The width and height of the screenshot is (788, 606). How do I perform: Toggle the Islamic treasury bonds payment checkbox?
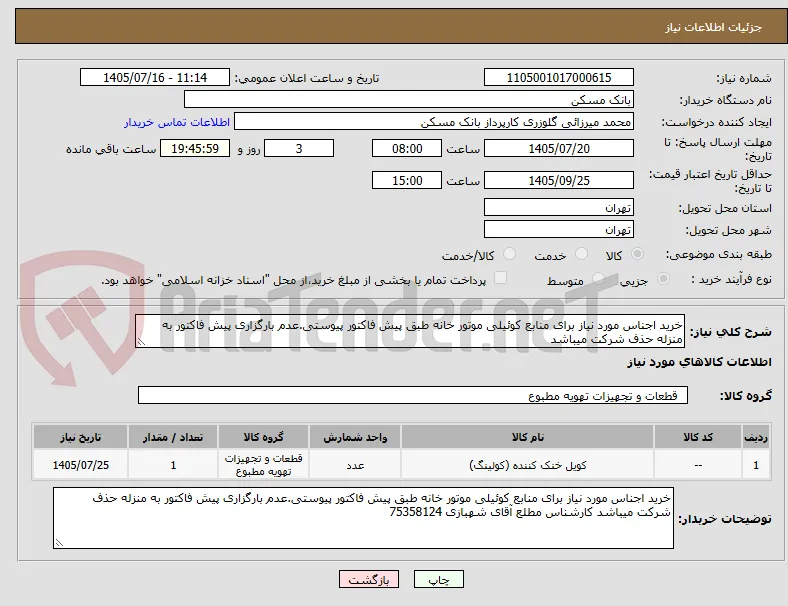pos(501,278)
